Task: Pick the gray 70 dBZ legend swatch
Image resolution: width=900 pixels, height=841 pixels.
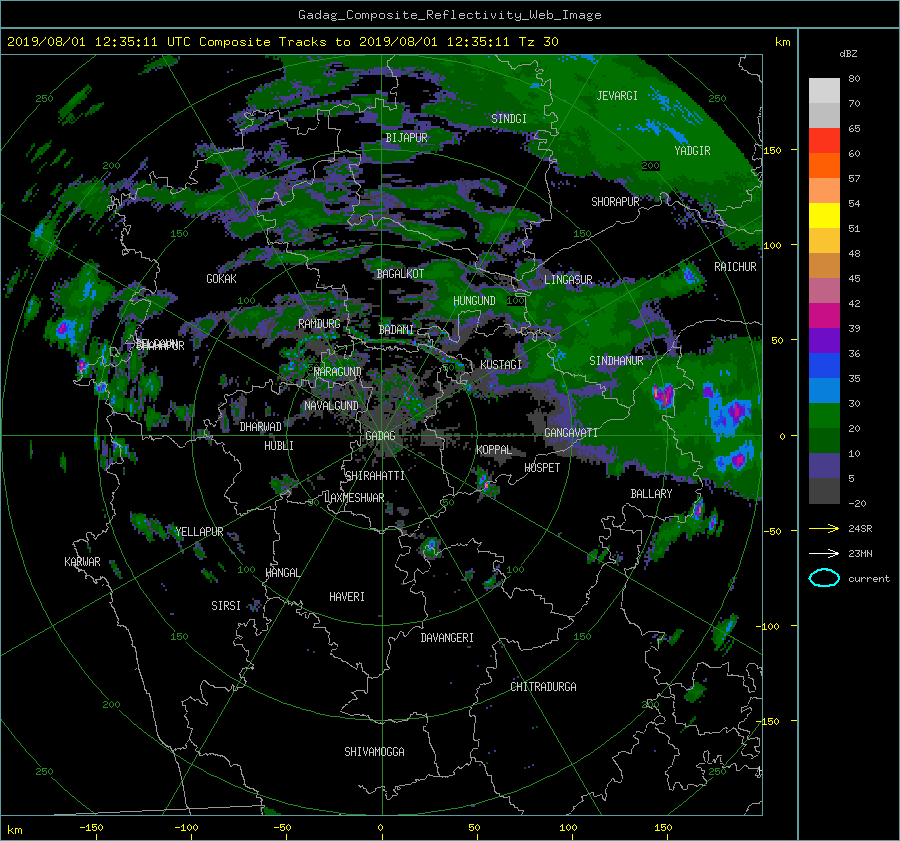Action: click(x=824, y=115)
